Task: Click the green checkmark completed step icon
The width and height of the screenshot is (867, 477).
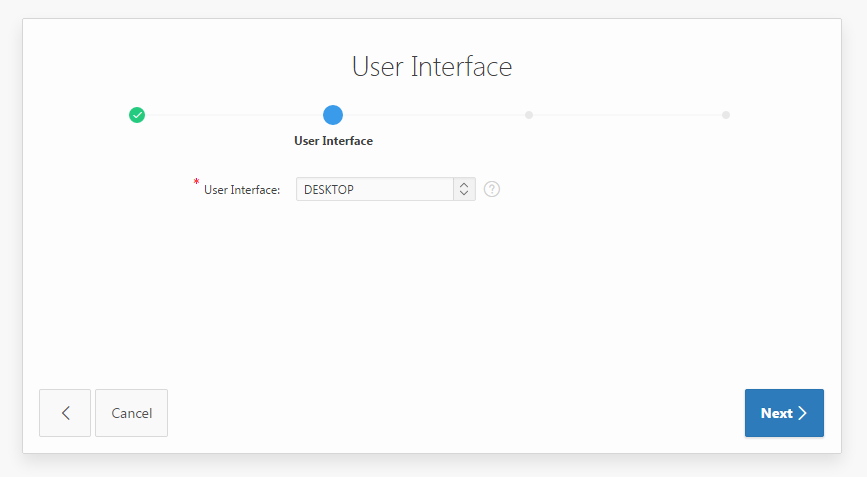Action: [137, 115]
